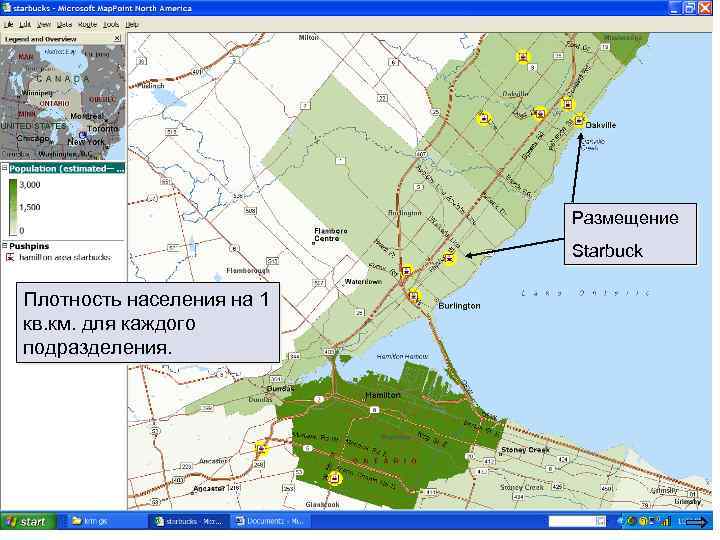Open the Tools menu
Image resolution: width=720 pixels, height=540 pixels.
(x=111, y=24)
